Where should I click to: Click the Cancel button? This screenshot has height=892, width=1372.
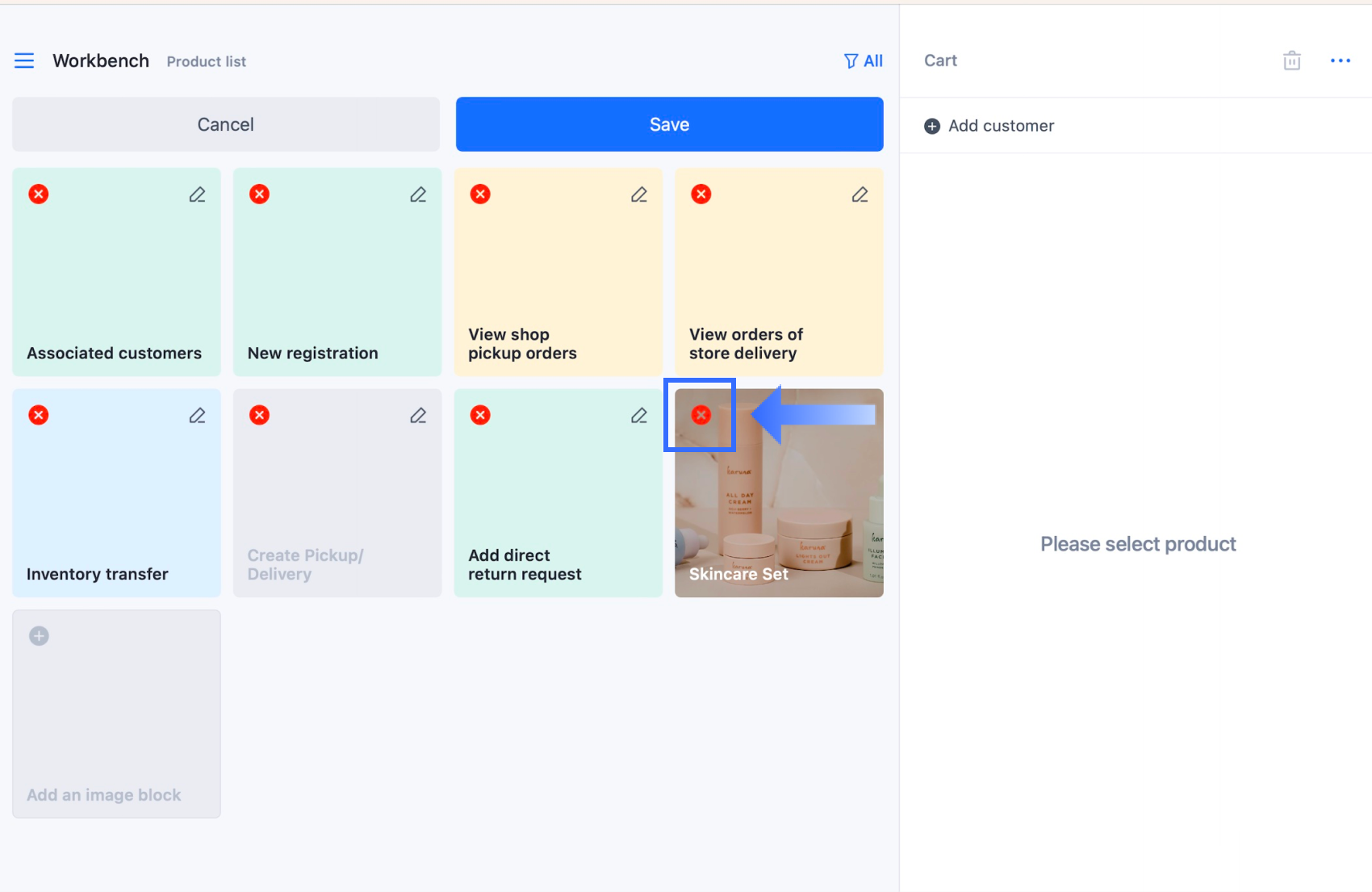[226, 124]
